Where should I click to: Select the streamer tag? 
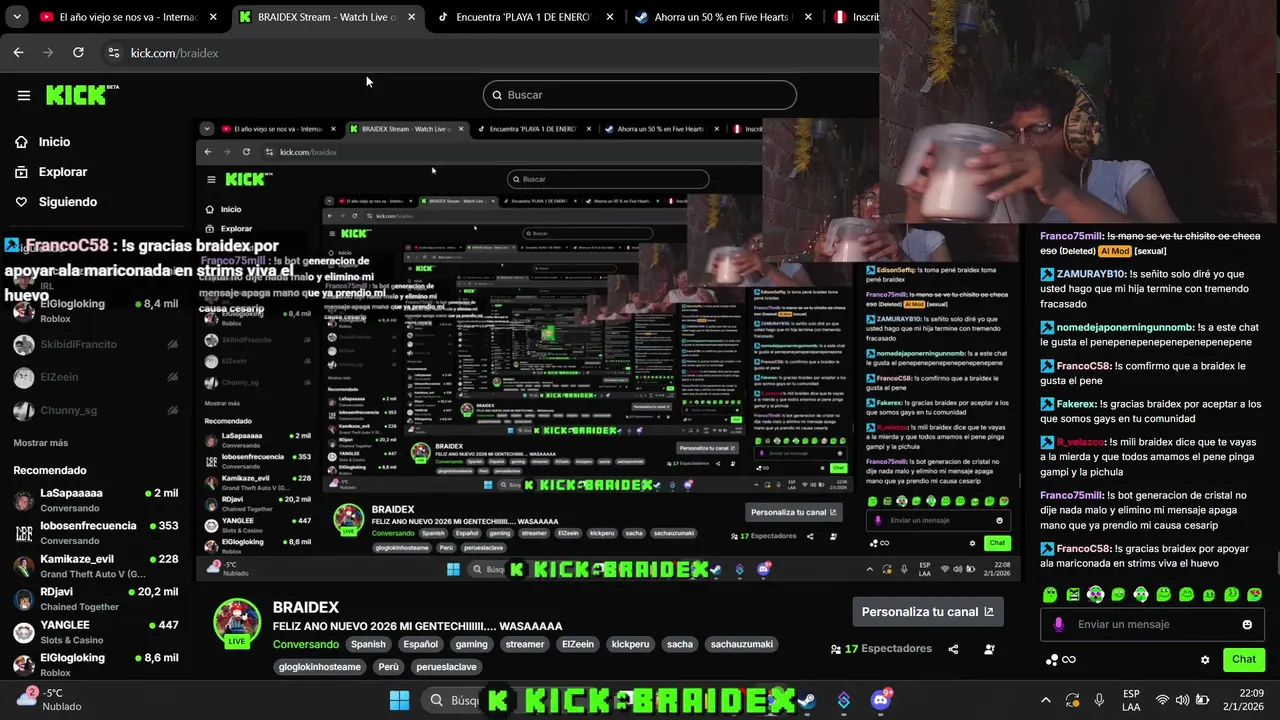[525, 645]
